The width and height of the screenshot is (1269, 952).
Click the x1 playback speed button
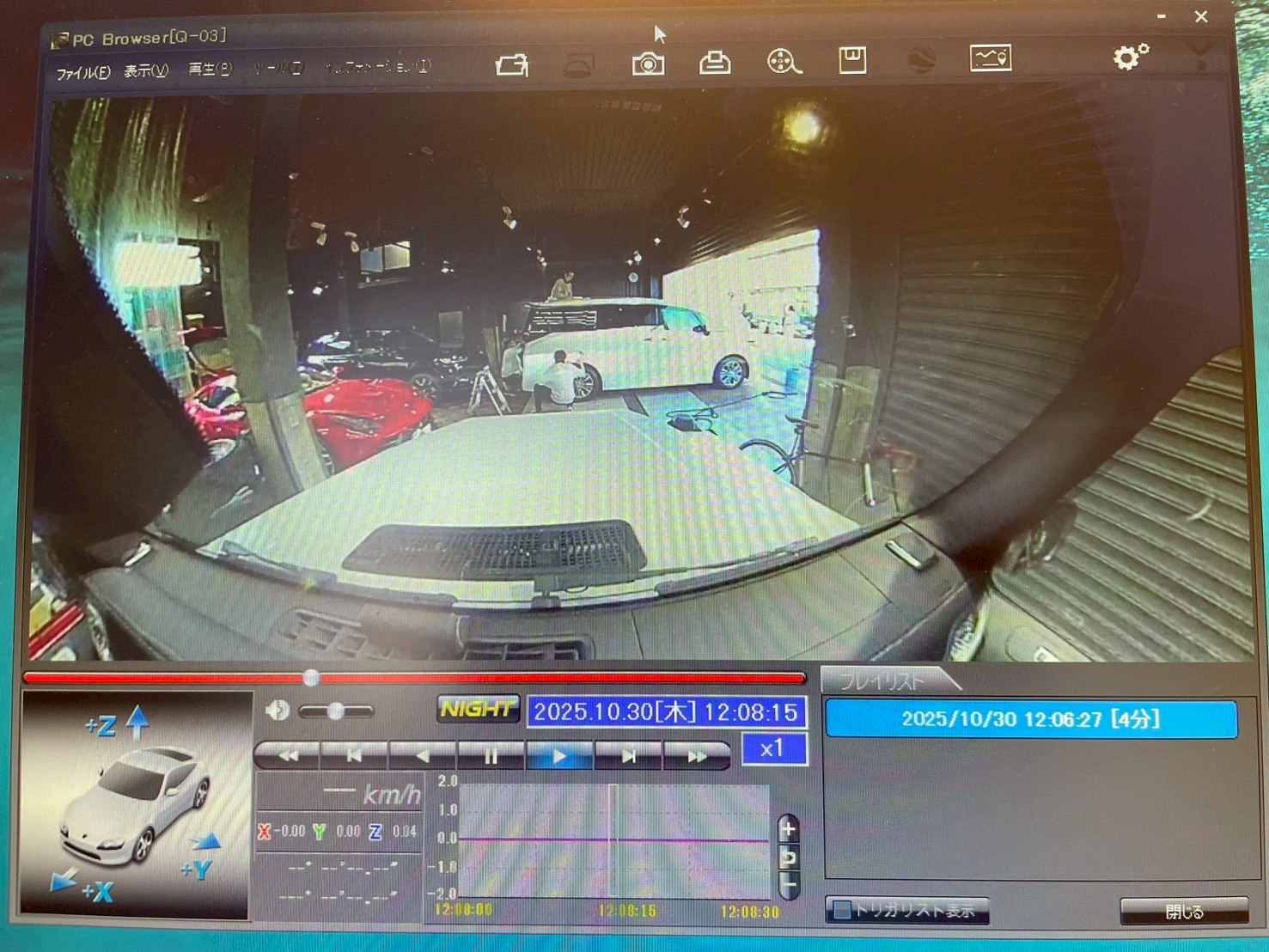point(772,749)
